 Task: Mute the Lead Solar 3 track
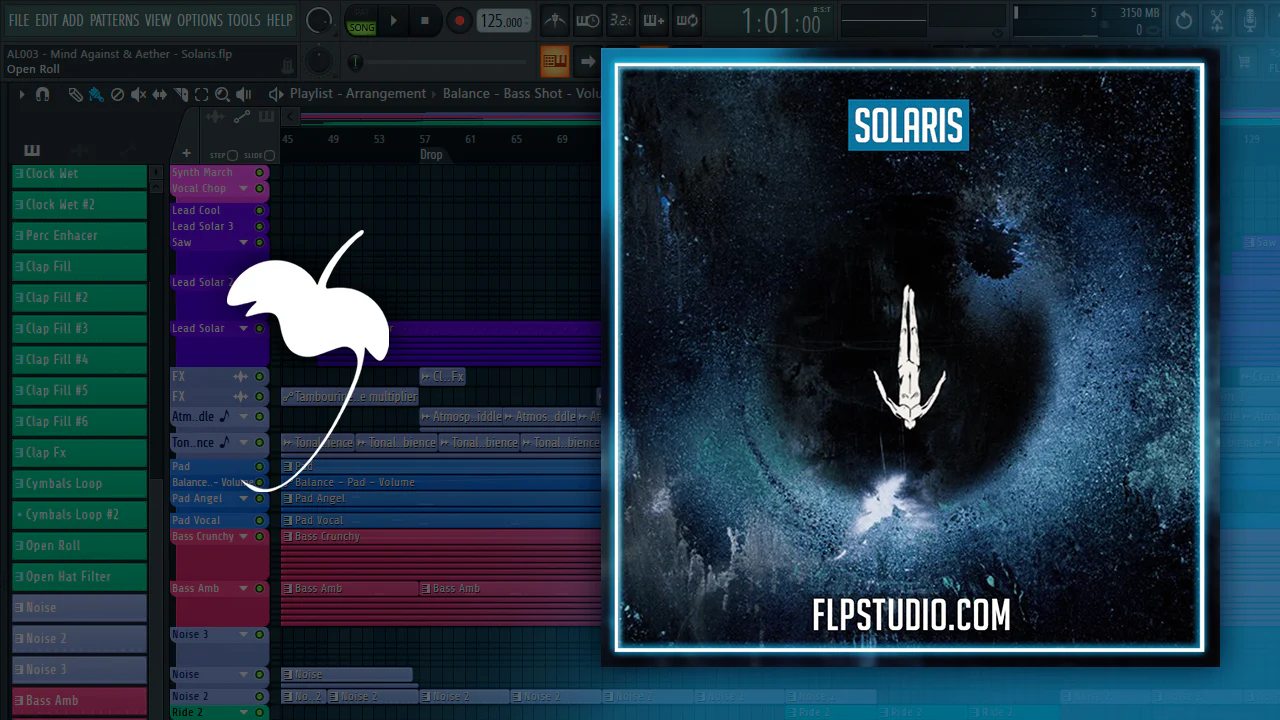click(x=259, y=227)
